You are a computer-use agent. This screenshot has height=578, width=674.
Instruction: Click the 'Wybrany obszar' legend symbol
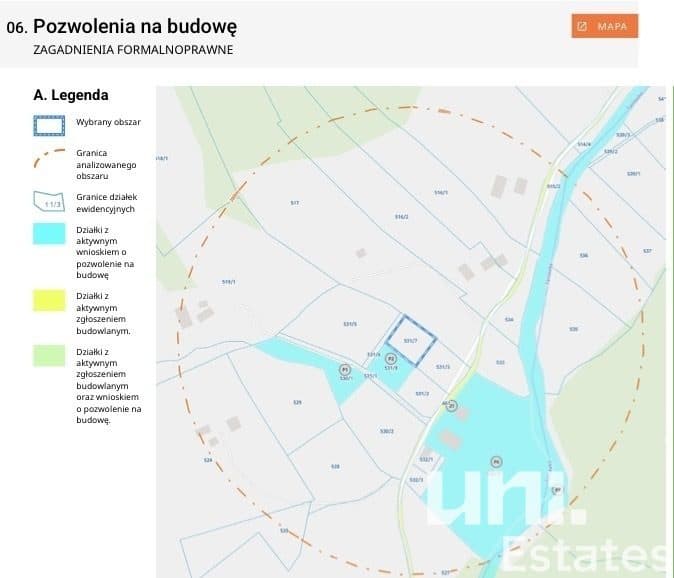(49, 125)
